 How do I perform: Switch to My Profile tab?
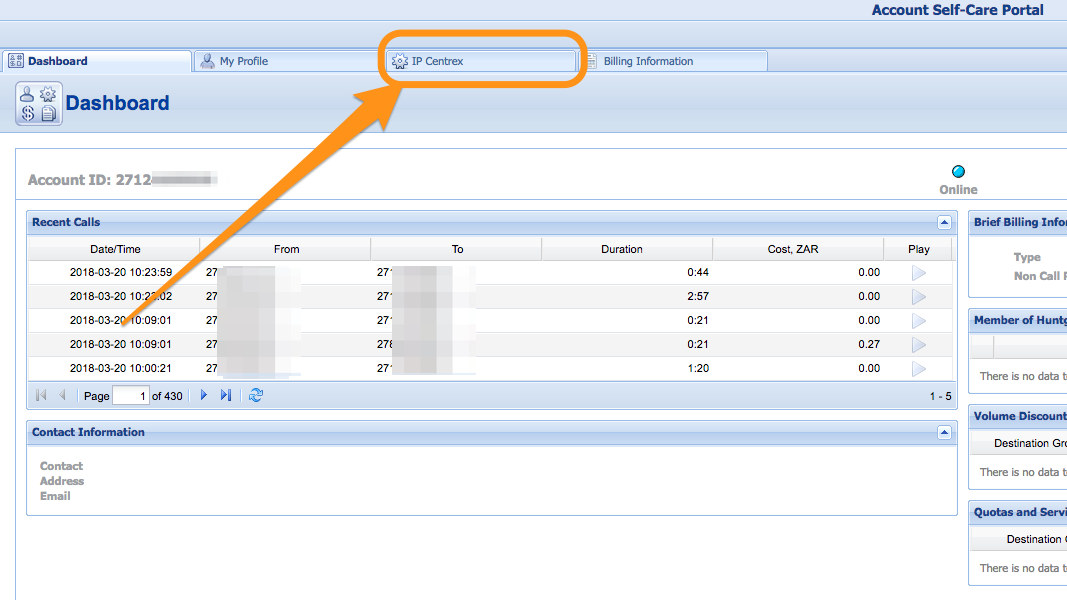(243, 61)
